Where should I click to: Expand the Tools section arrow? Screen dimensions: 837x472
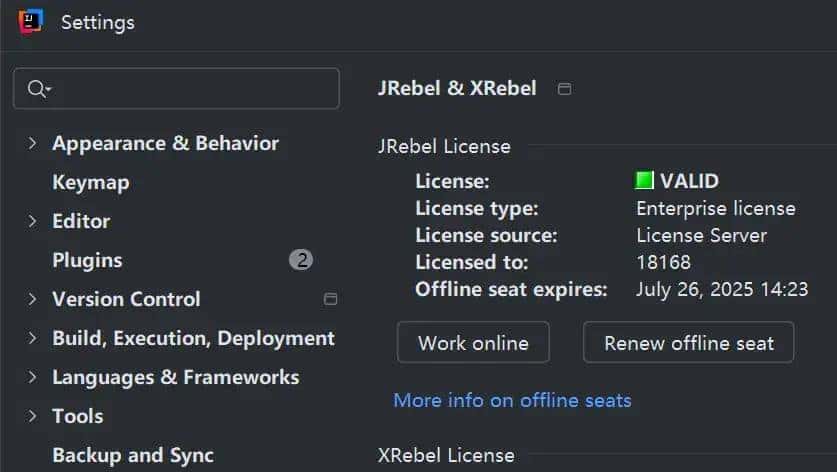pyautogui.click(x=33, y=416)
